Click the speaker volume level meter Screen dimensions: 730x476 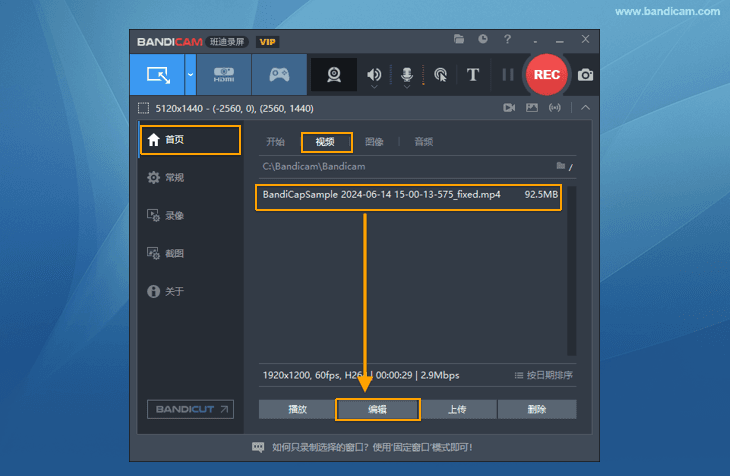tap(390, 75)
